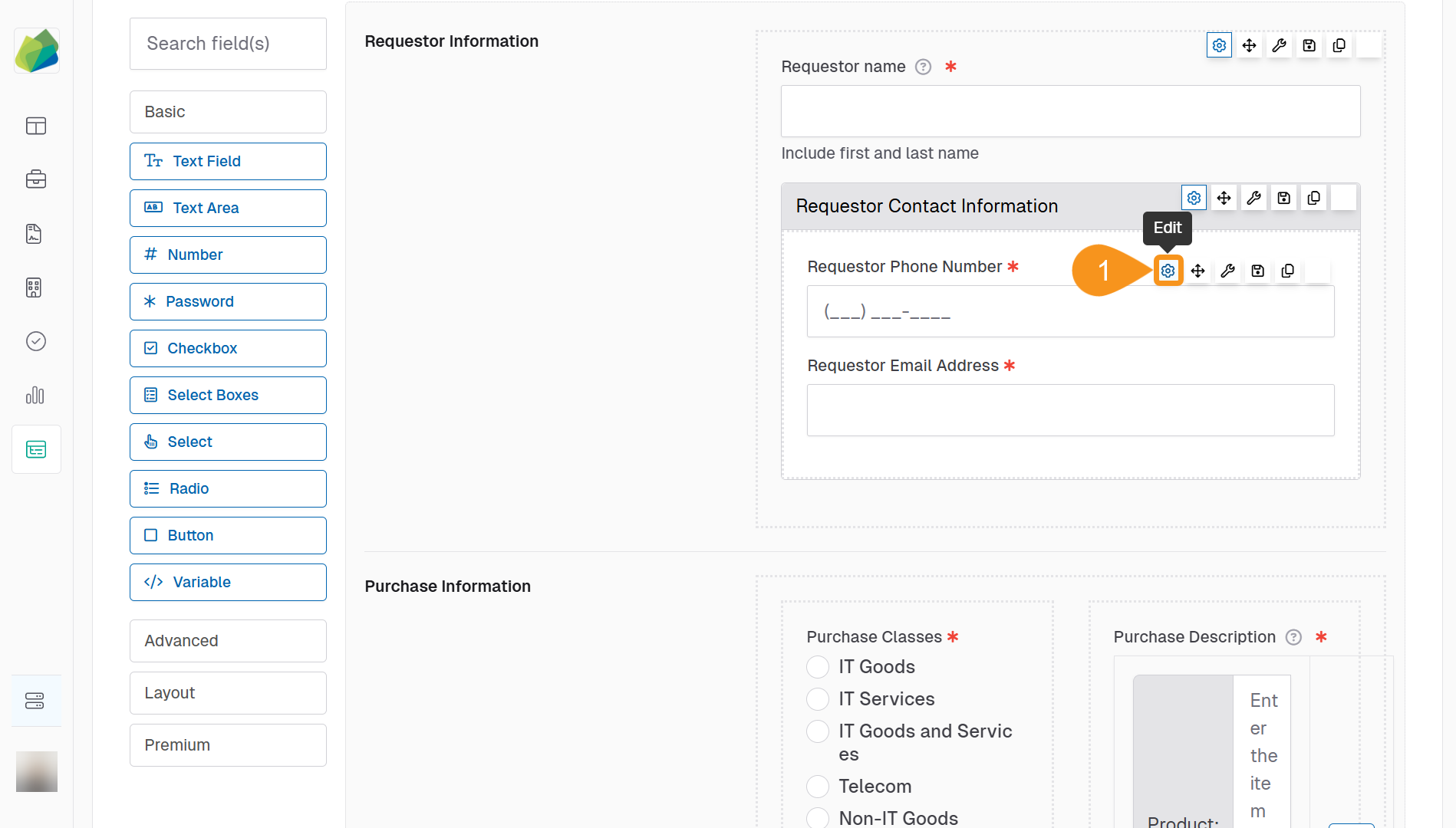The image size is (1456, 828).
Task: Click the Requestor Email Address input
Action: click(1070, 411)
